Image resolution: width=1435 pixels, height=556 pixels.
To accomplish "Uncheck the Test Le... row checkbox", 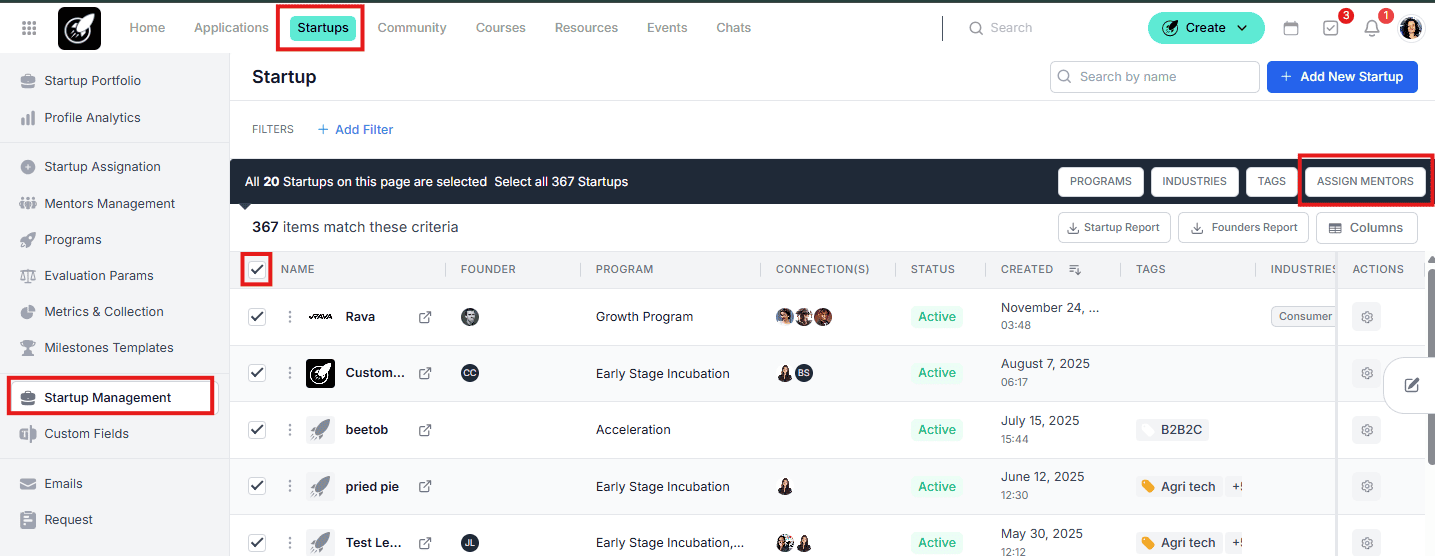I will point(257,543).
